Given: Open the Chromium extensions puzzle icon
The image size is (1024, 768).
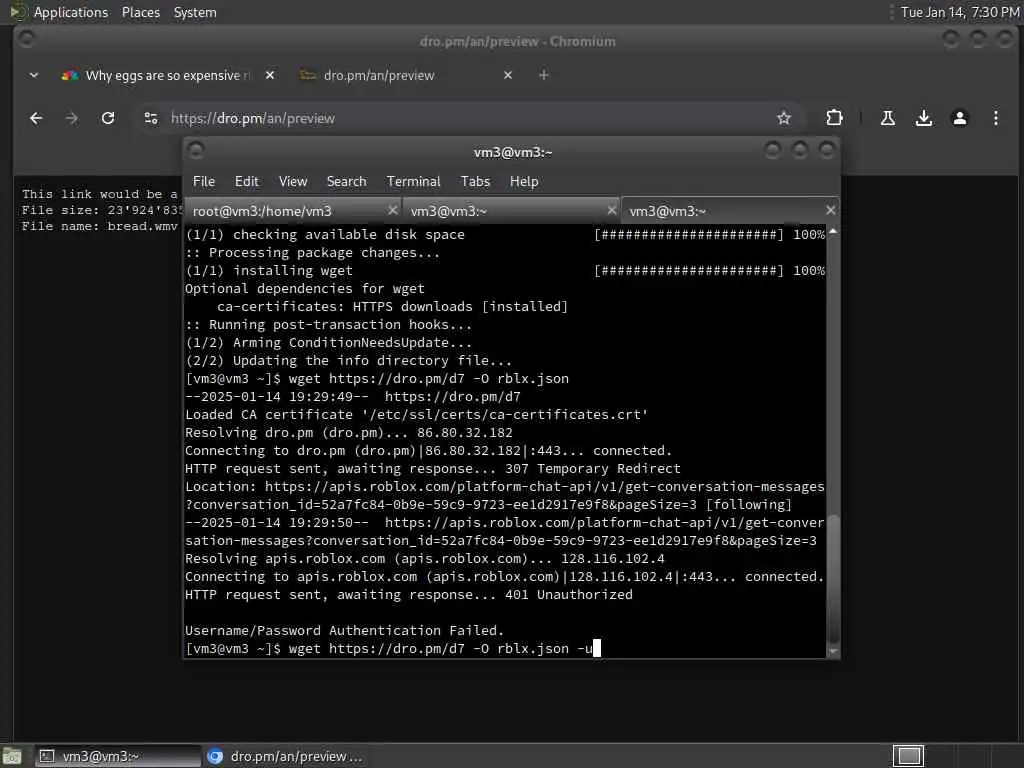Looking at the screenshot, I should (x=834, y=118).
